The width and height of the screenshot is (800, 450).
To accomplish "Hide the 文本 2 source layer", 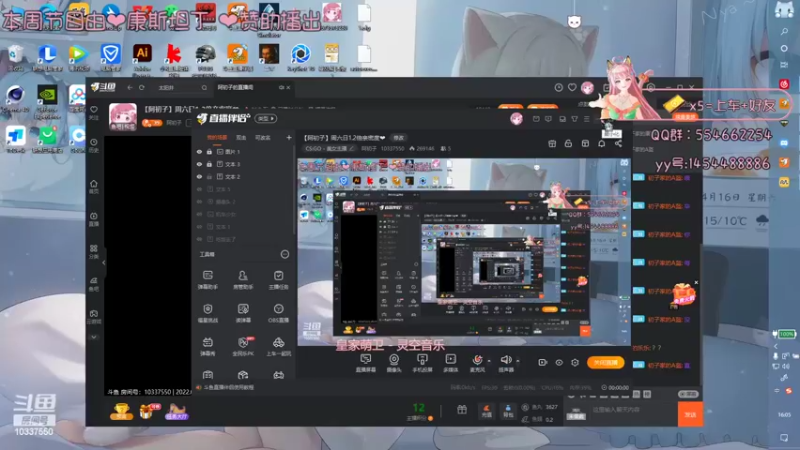I will tap(199, 177).
